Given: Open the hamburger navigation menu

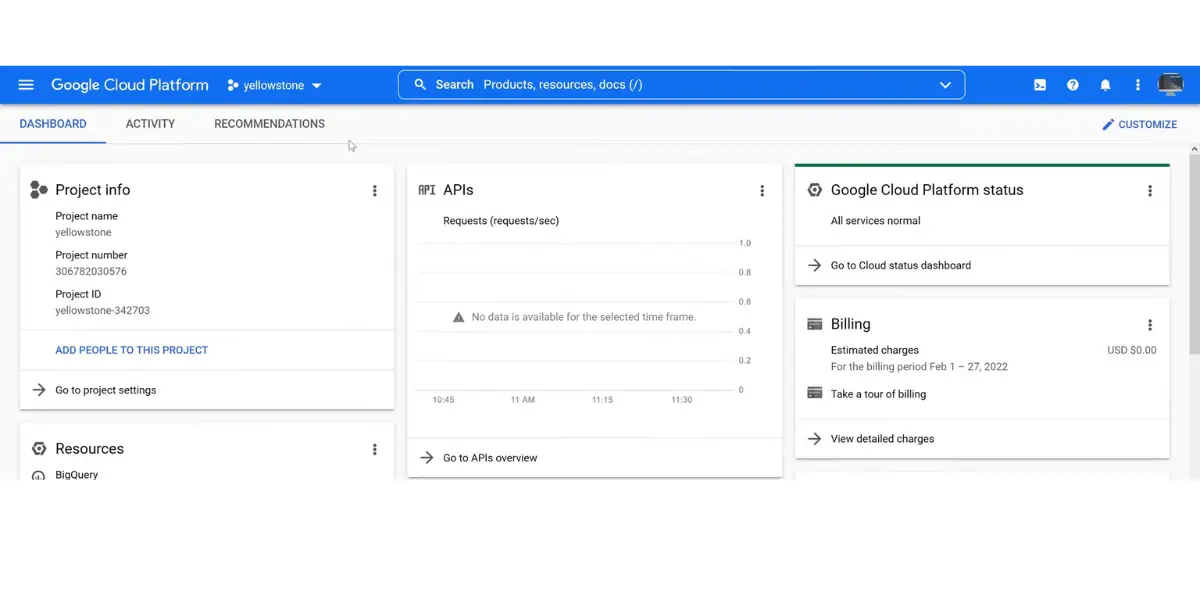Looking at the screenshot, I should pyautogui.click(x=27, y=85).
